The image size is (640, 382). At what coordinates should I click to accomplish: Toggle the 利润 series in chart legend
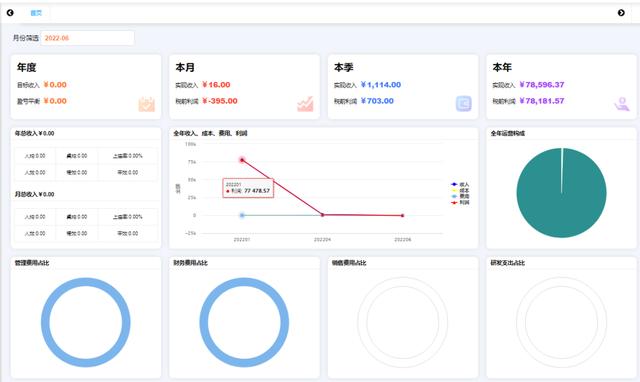[x=460, y=202]
